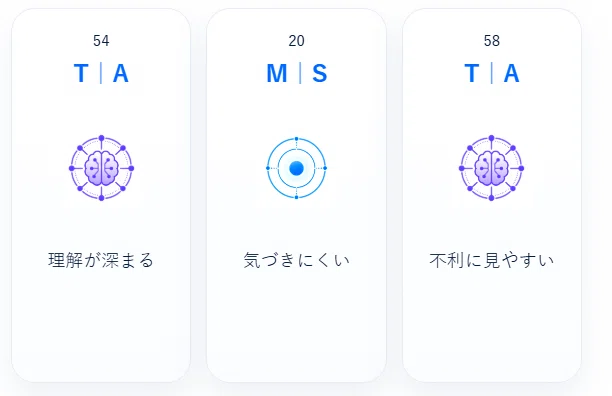
Task: Select the blank area below 気づきにくい
Action: [x=297, y=324]
